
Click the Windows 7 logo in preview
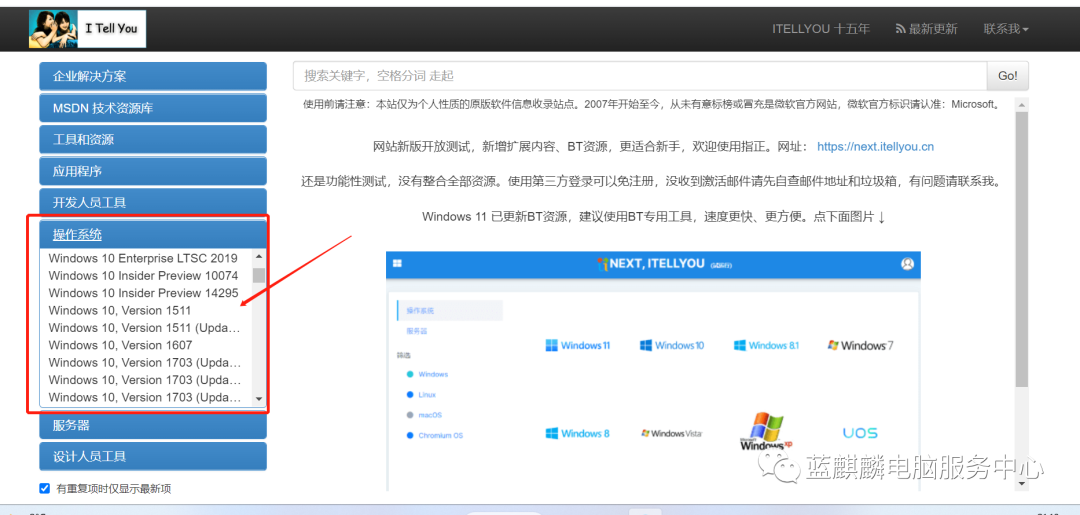[860, 345]
